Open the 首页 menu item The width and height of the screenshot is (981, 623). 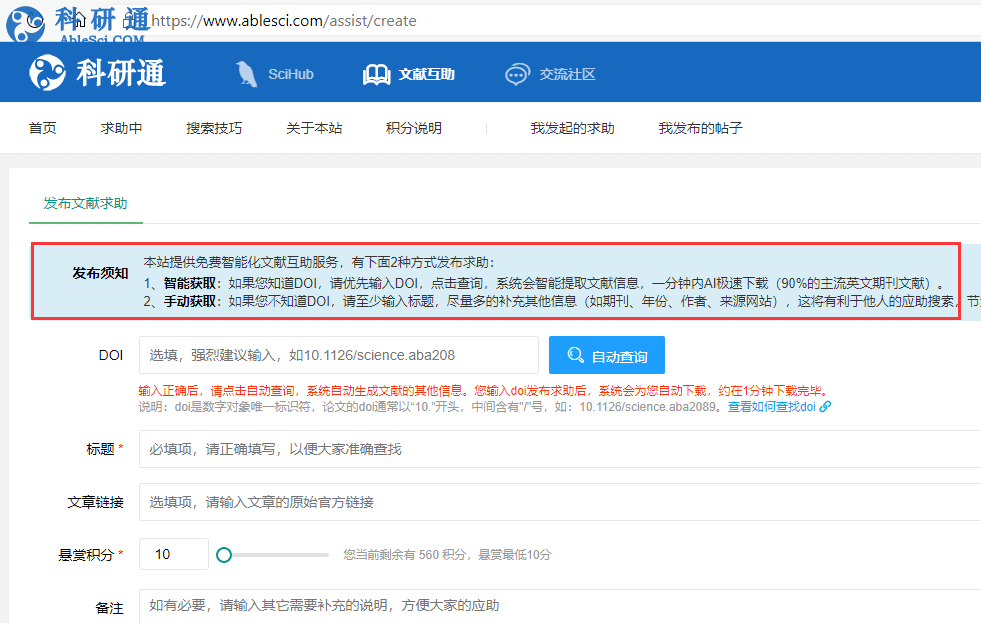[43, 128]
